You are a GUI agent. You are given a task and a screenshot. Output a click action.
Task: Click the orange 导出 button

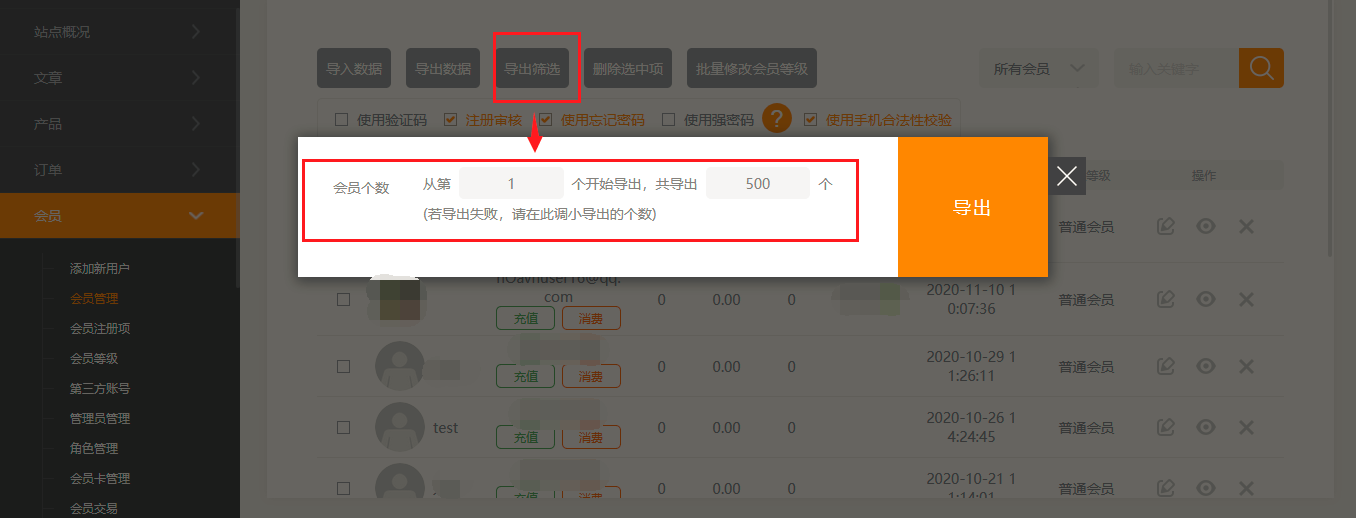coord(972,207)
